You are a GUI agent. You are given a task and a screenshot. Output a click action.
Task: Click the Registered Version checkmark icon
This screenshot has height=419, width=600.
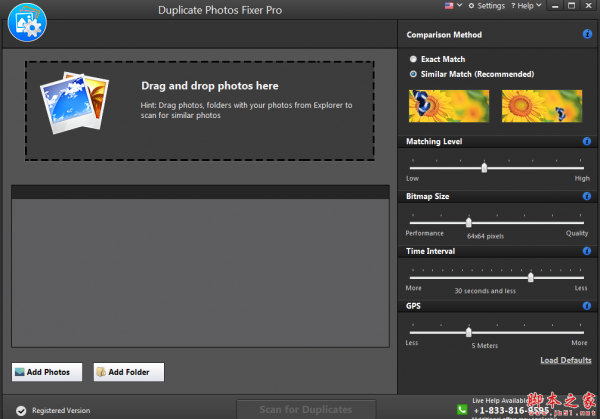coord(21,411)
